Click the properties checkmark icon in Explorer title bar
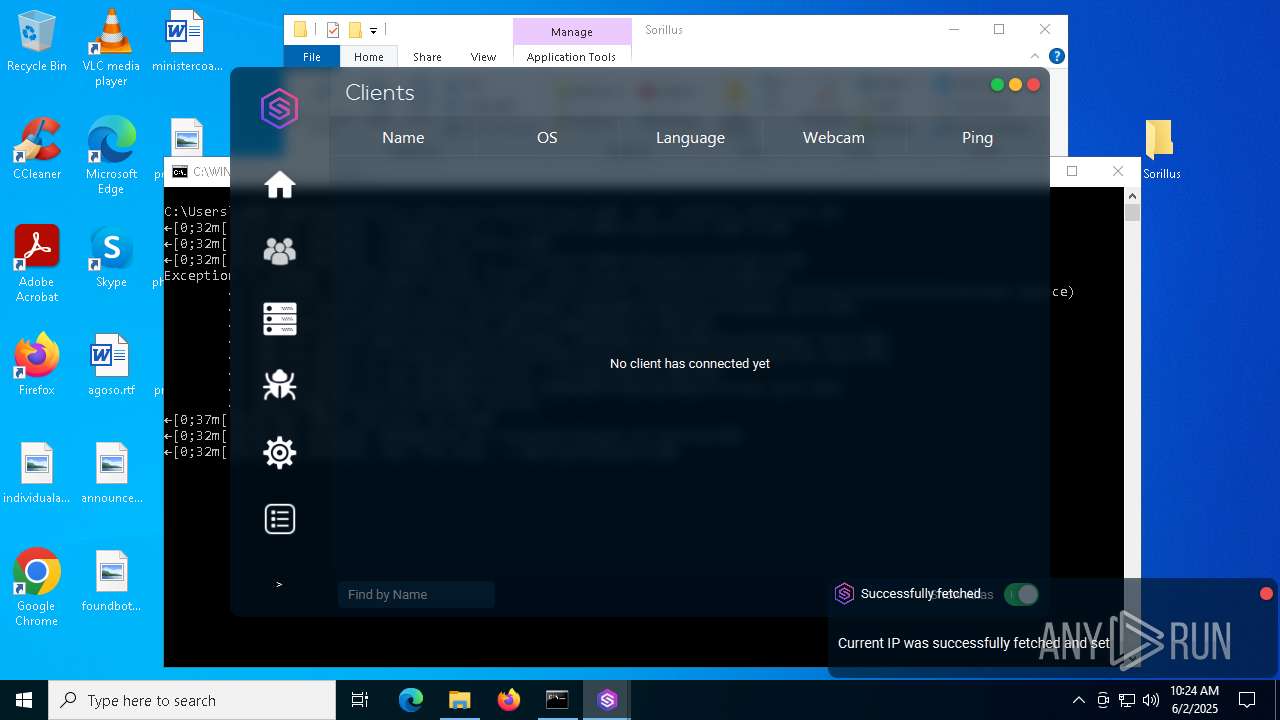 point(333,30)
